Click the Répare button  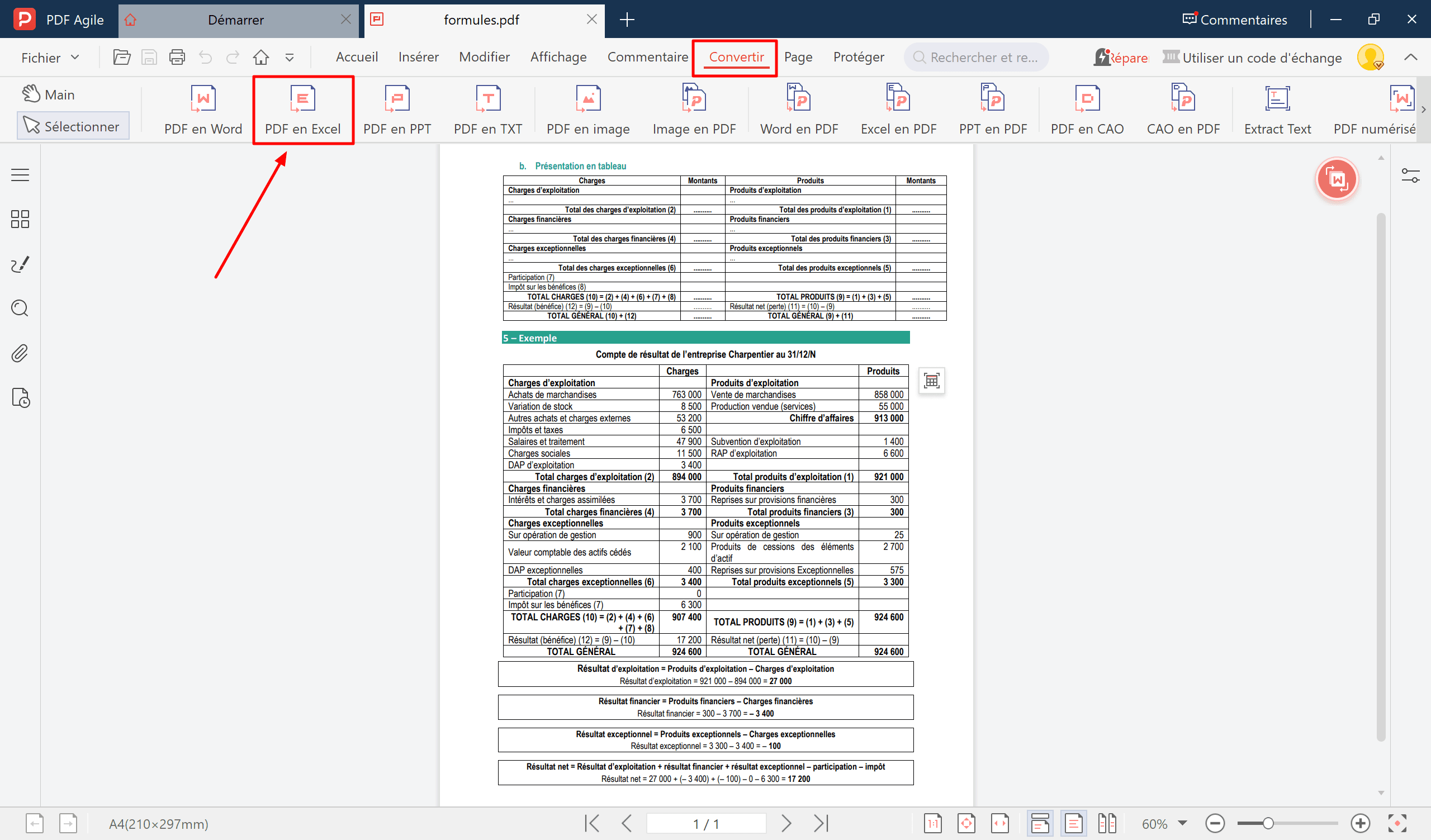point(1120,58)
